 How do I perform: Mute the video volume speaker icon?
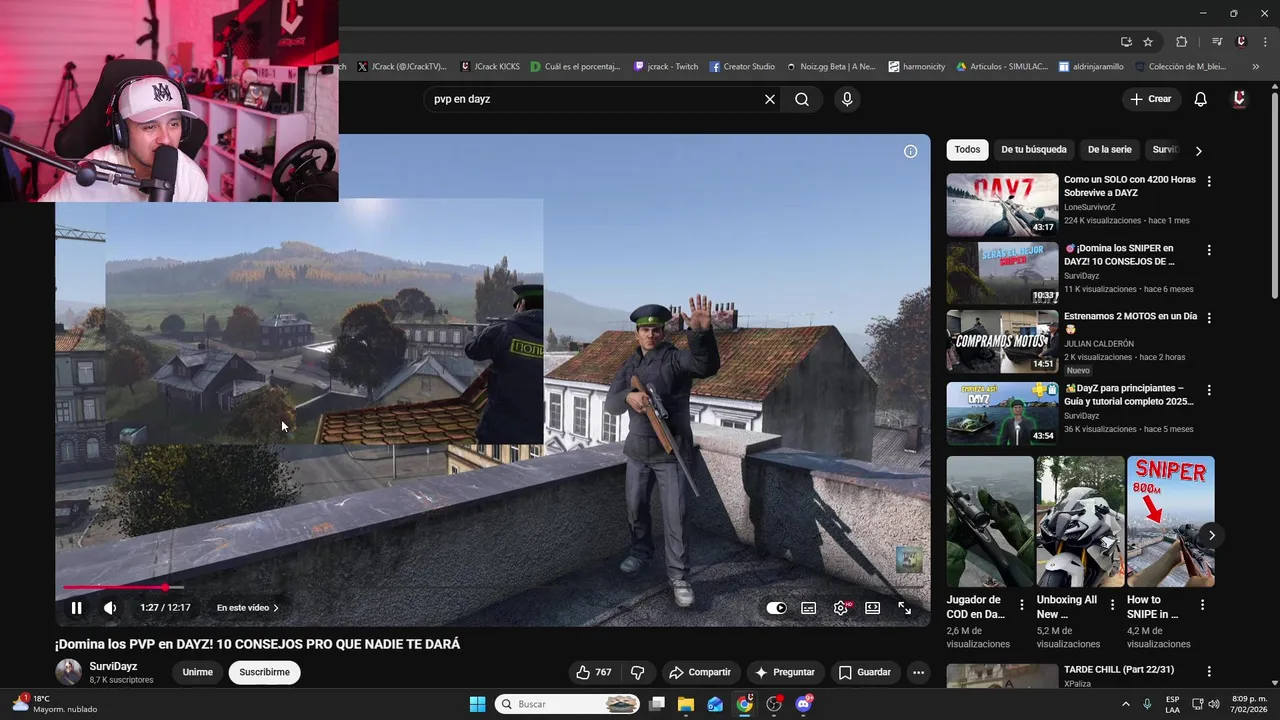click(x=110, y=608)
